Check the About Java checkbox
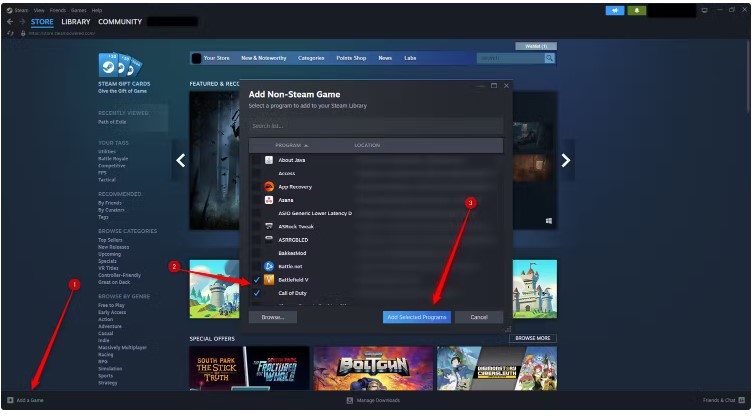This screenshot has height=416, width=755. click(257, 160)
